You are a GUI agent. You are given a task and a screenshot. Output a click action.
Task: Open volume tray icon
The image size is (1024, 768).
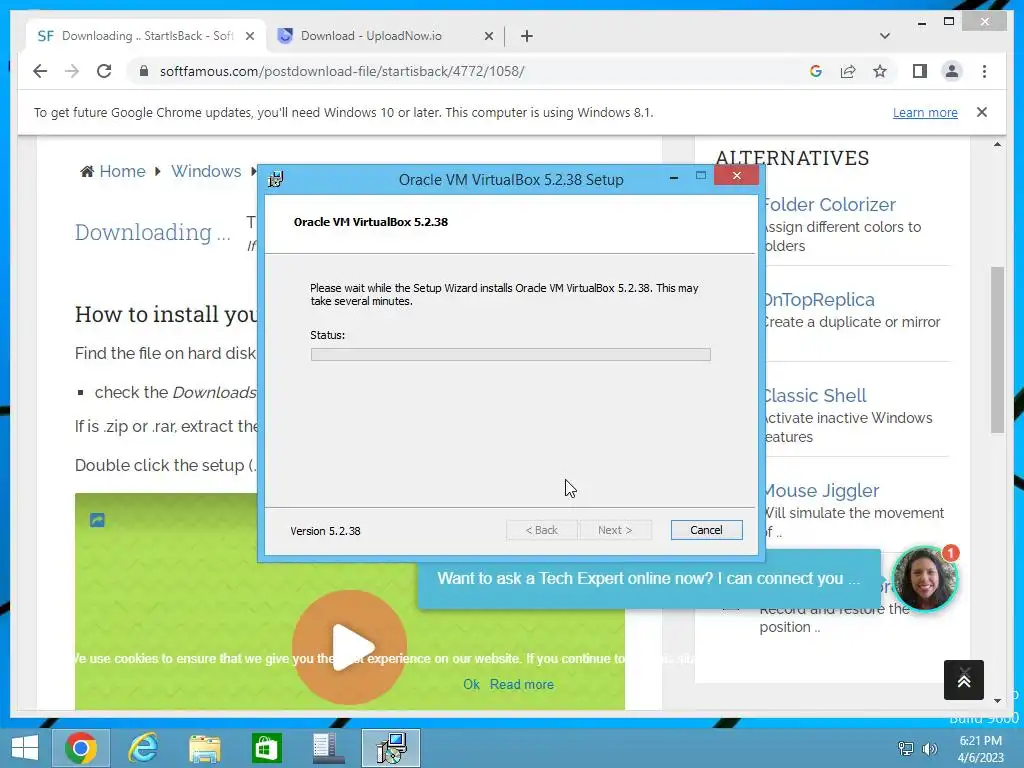coord(929,748)
